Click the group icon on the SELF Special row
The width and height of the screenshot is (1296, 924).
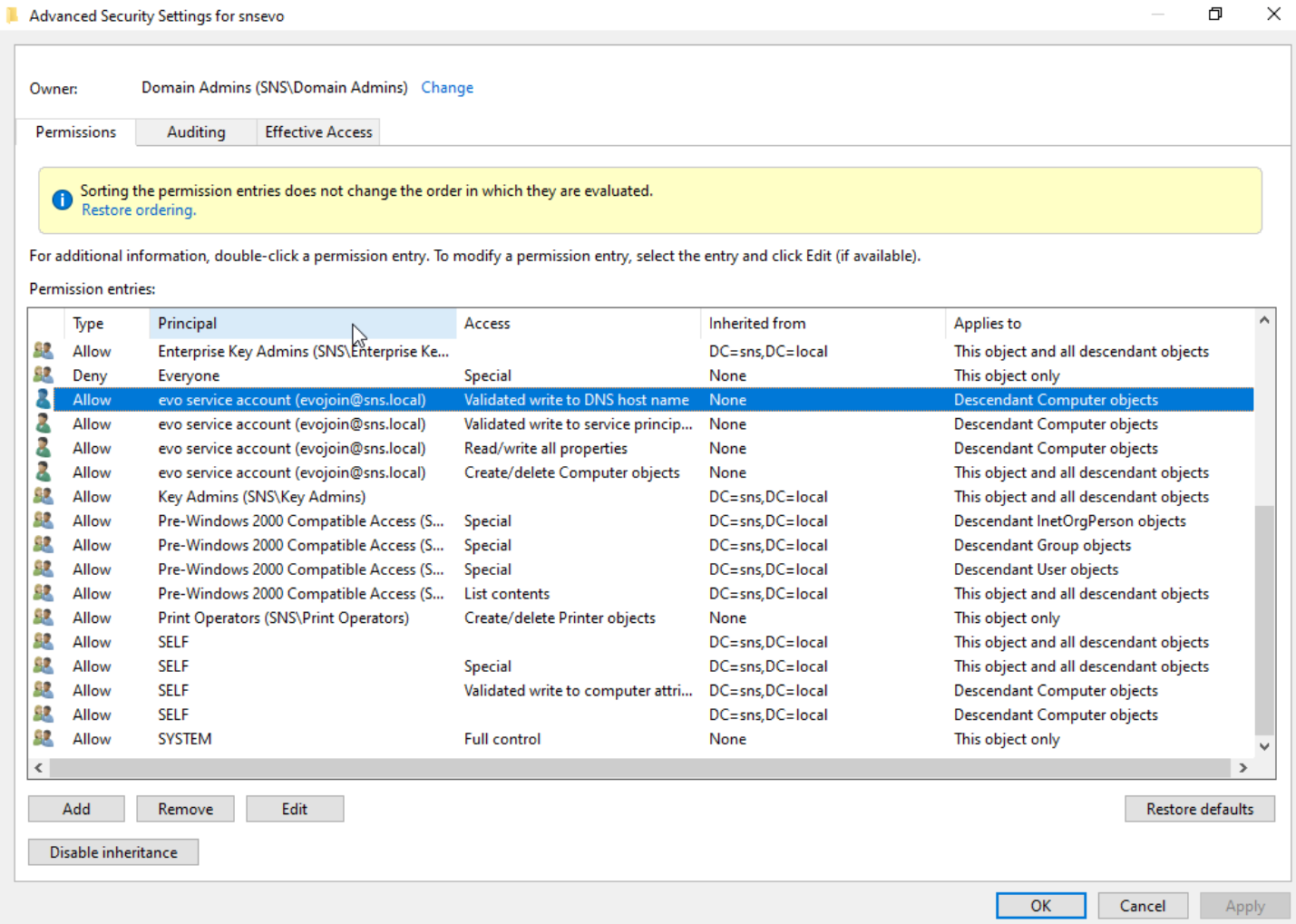(x=43, y=666)
